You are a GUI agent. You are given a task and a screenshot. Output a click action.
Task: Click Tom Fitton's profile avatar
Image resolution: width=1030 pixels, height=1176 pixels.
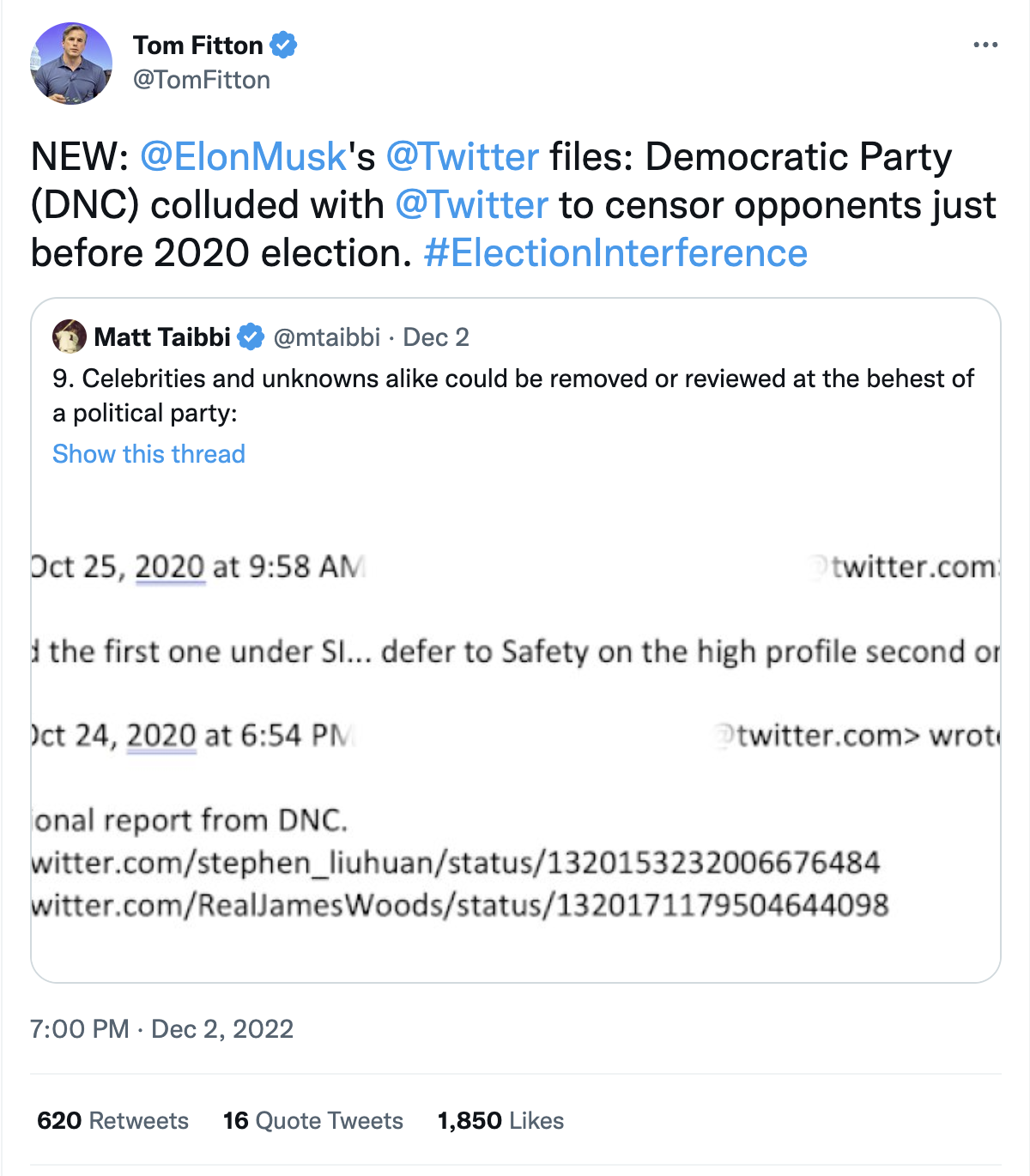click(x=71, y=64)
